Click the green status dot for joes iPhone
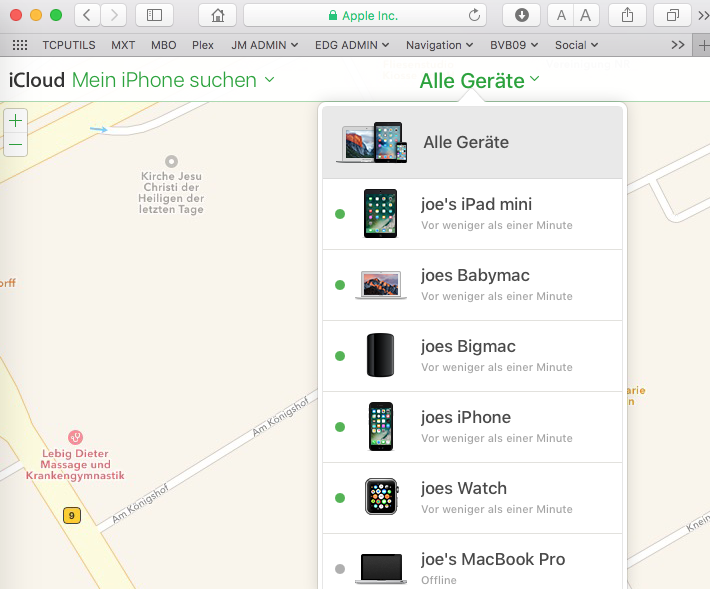 [x=340, y=427]
